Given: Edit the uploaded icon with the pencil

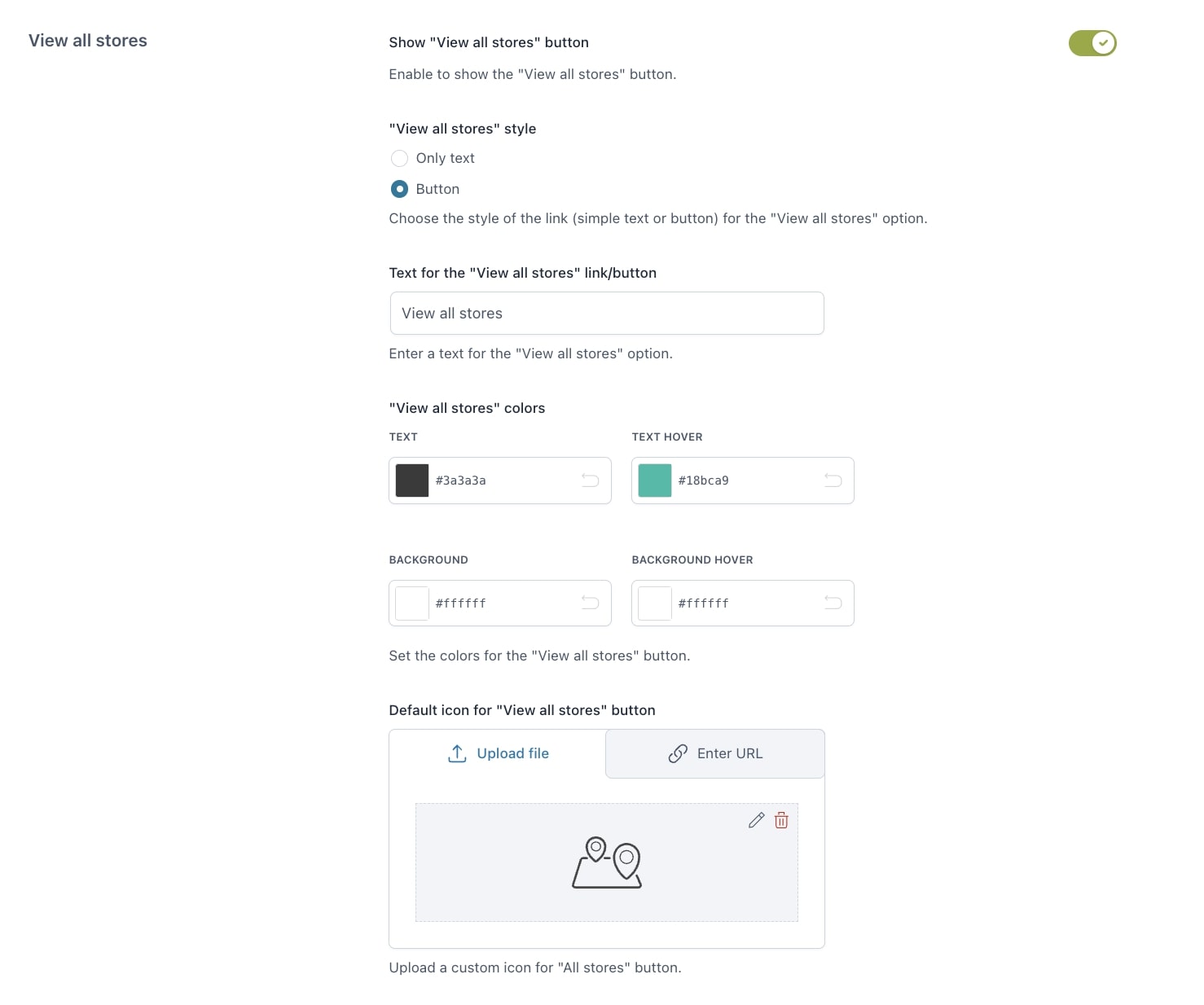Looking at the screenshot, I should tap(757, 820).
